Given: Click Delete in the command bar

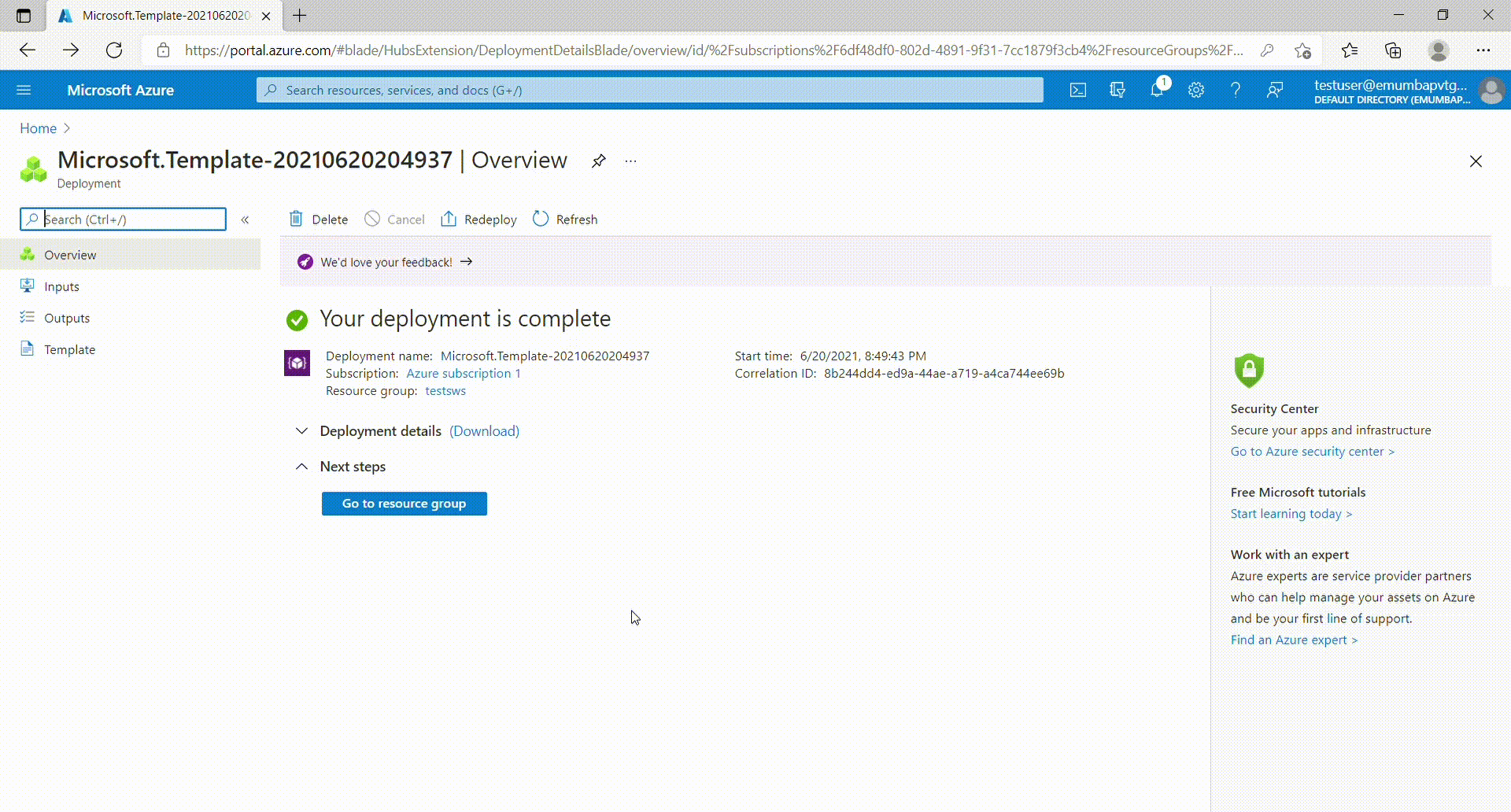Looking at the screenshot, I should pyautogui.click(x=319, y=219).
